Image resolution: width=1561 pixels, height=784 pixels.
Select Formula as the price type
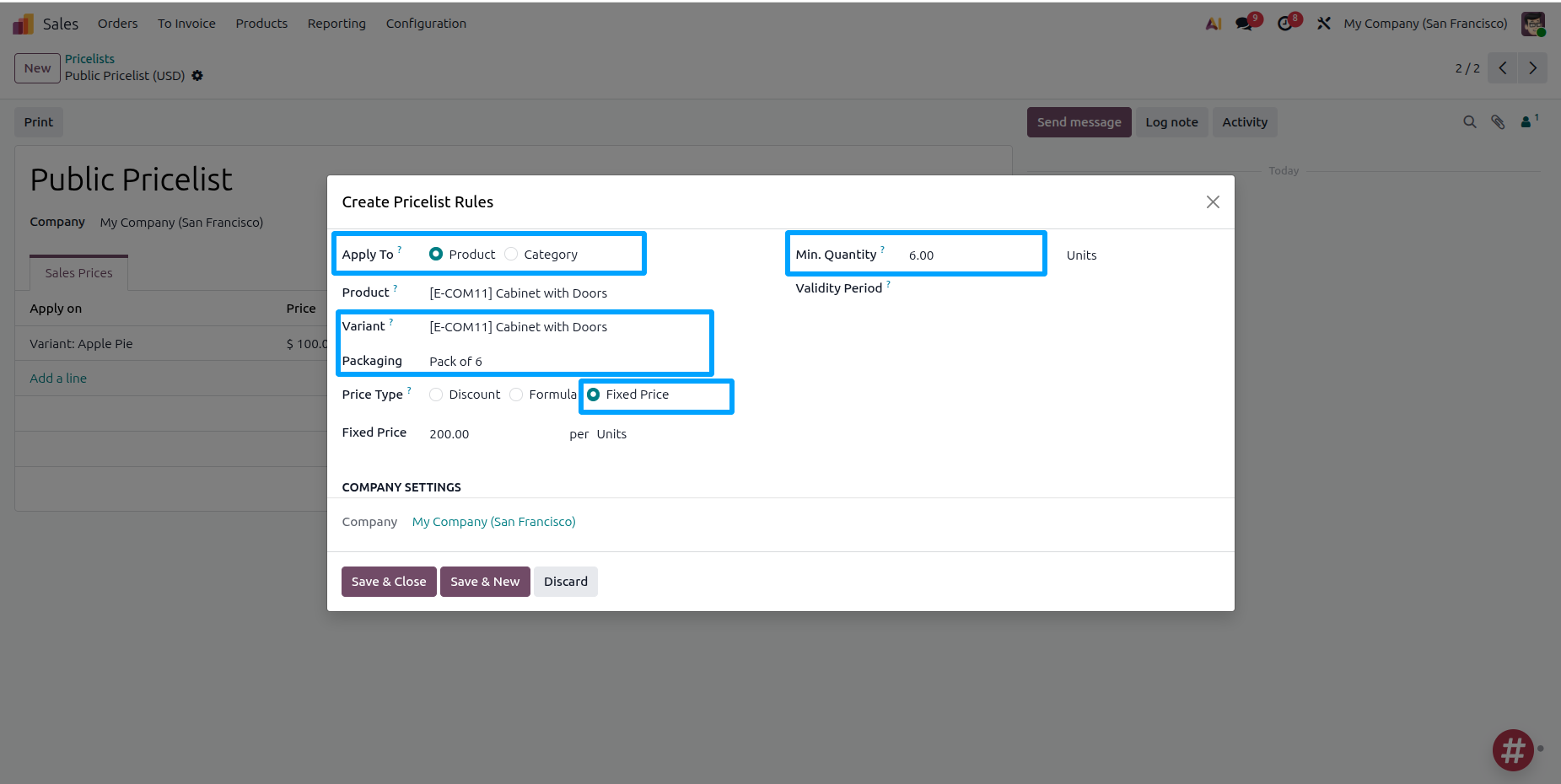click(516, 395)
